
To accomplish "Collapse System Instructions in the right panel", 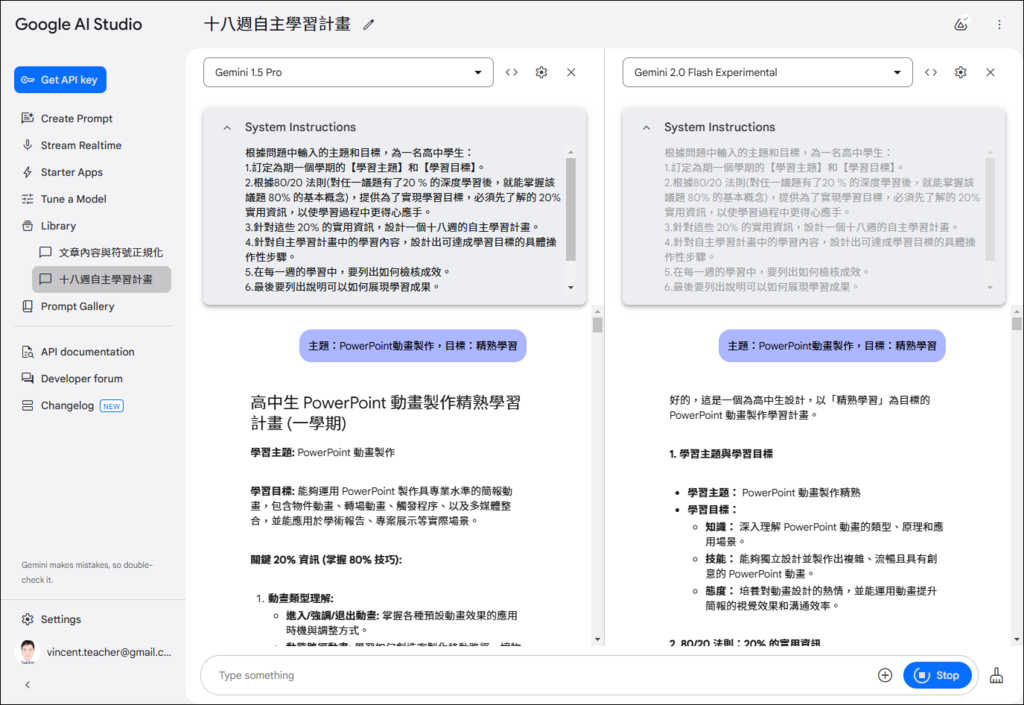I will (x=647, y=127).
